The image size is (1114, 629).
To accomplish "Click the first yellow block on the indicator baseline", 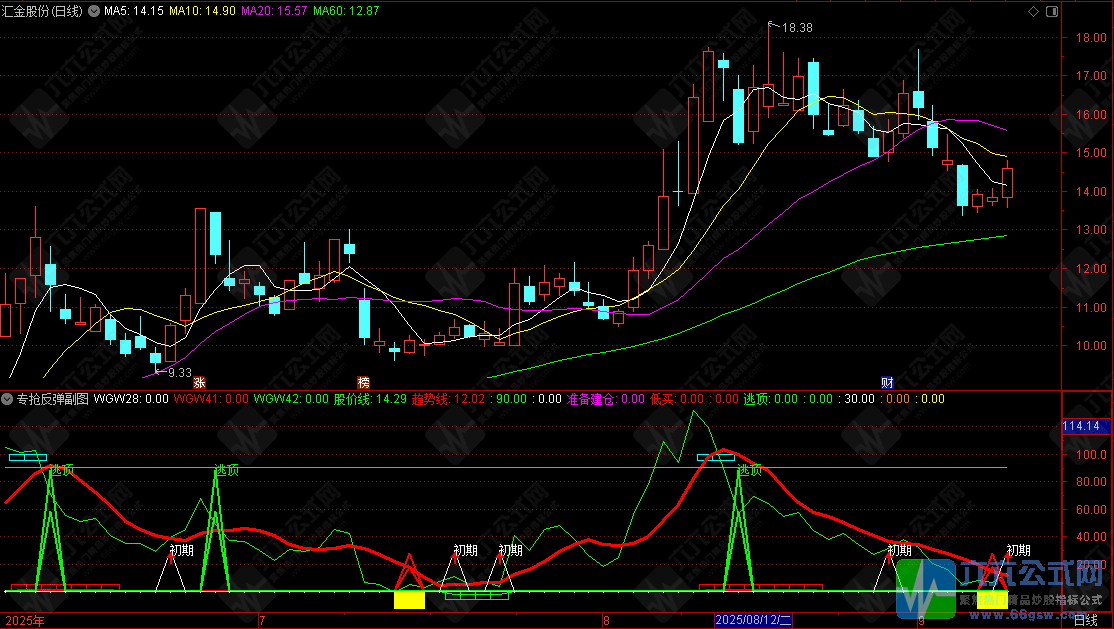I will [x=409, y=600].
